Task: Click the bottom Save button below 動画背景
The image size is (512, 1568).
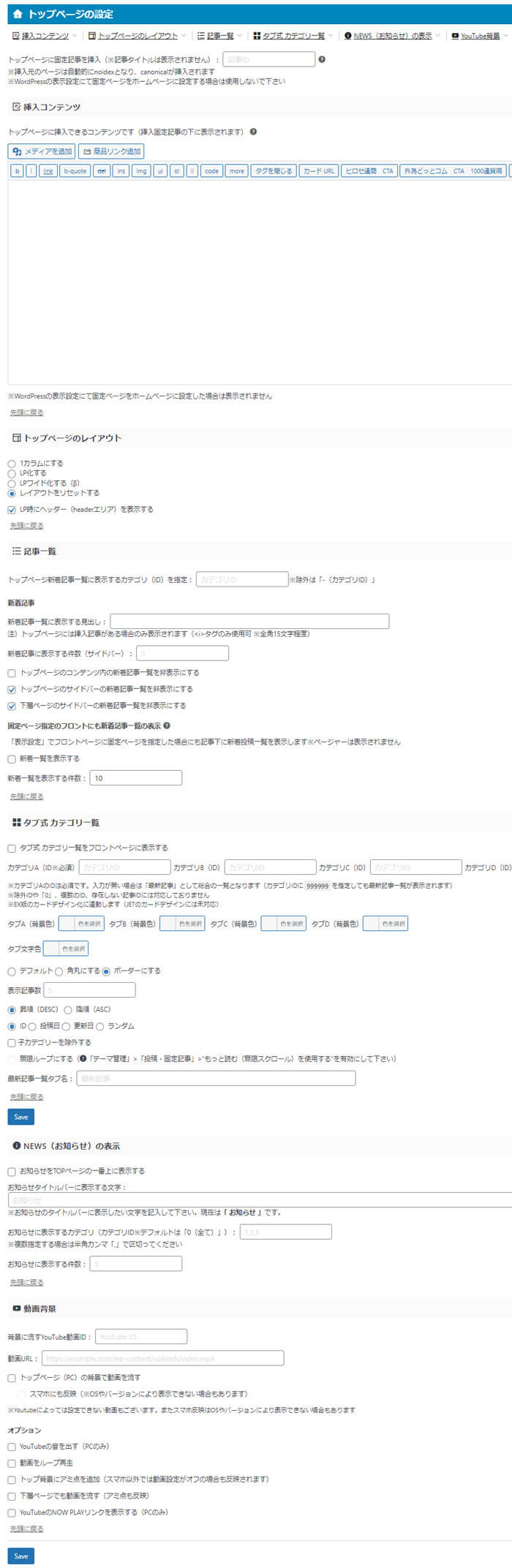Action: (21, 1556)
